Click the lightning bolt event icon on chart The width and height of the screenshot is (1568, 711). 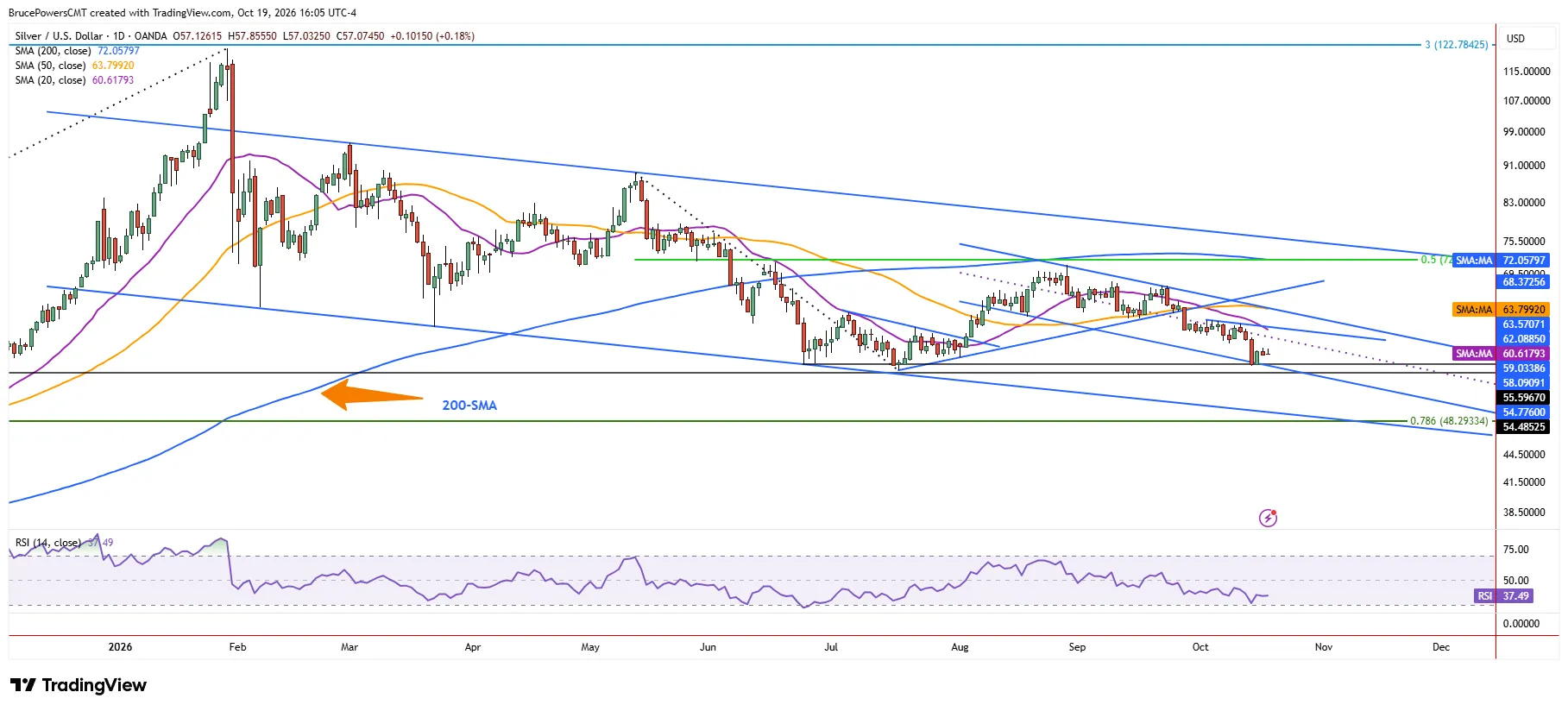(1268, 518)
